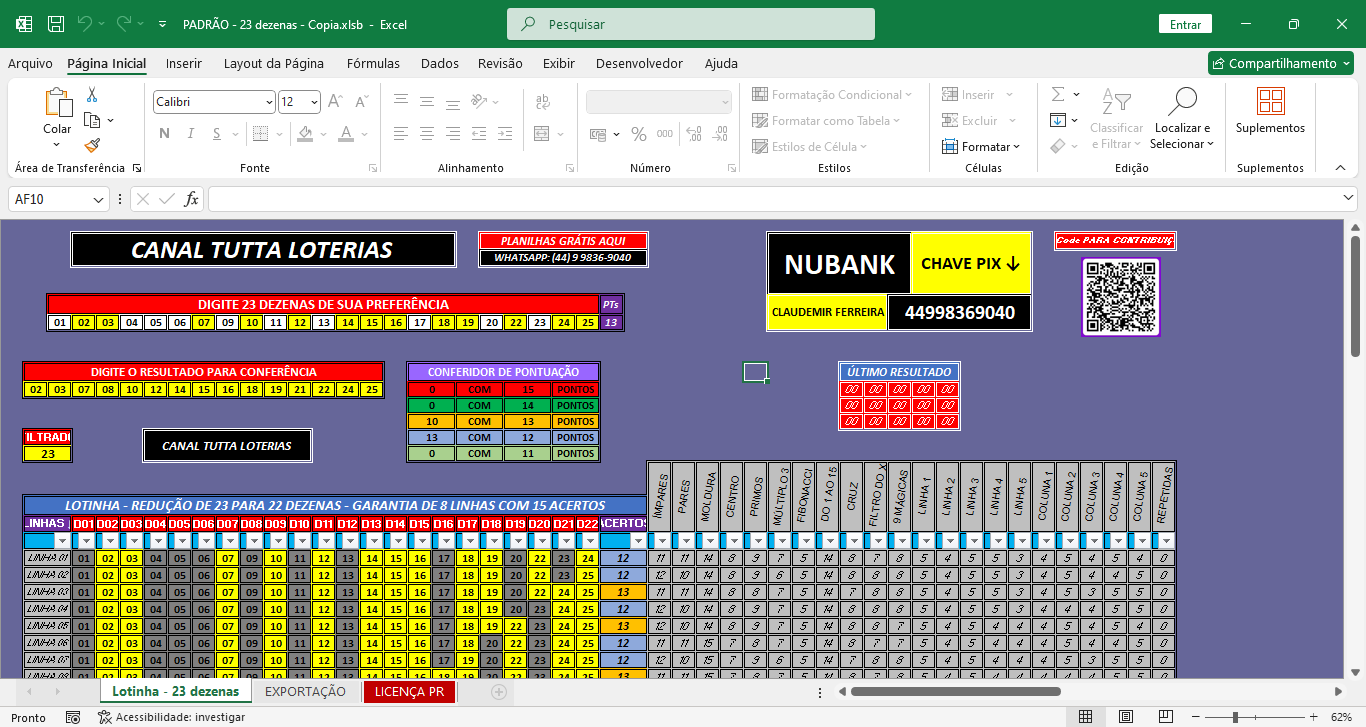Merge and center the selected cells

[x=541, y=134]
